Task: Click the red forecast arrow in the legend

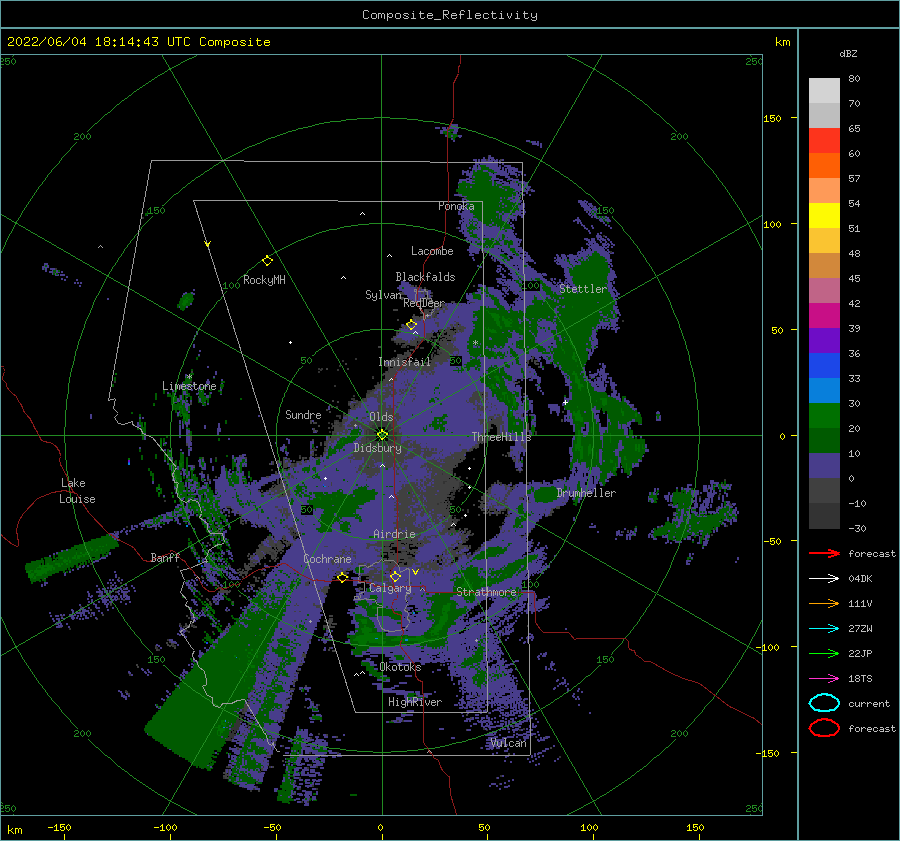Action: [x=824, y=553]
